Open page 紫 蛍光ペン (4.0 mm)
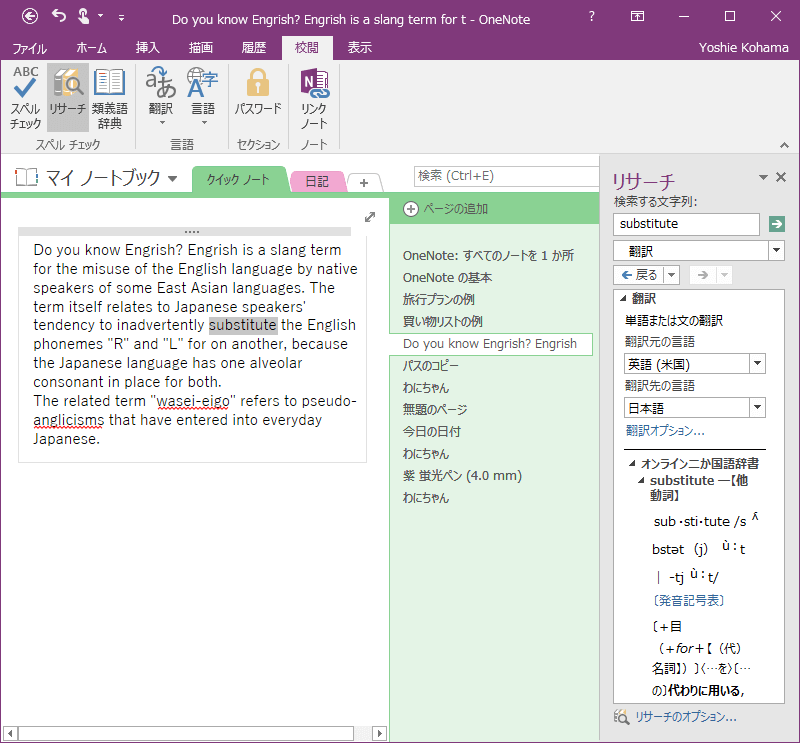This screenshot has width=800, height=743. 462,476
